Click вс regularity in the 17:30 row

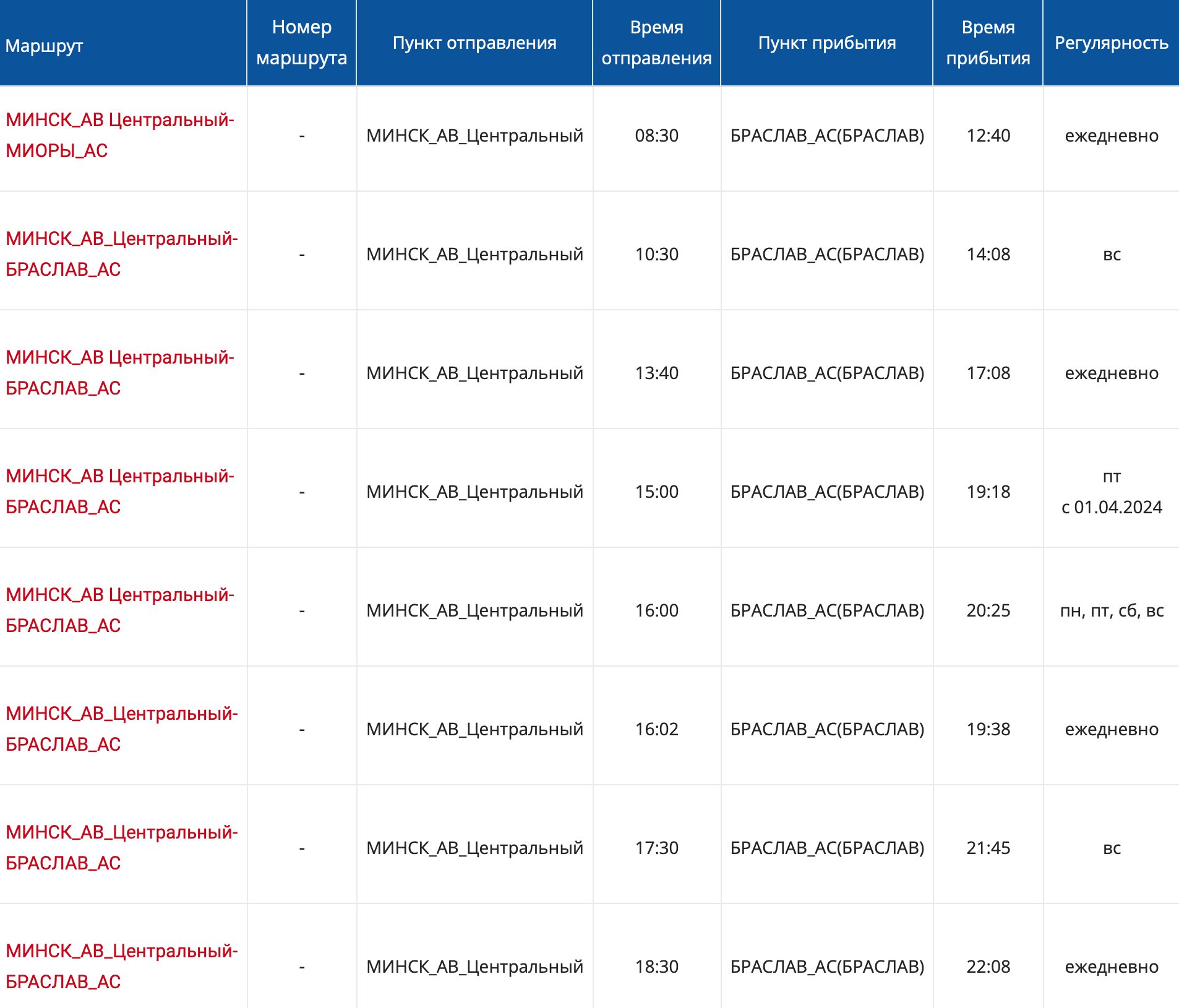click(x=1112, y=848)
